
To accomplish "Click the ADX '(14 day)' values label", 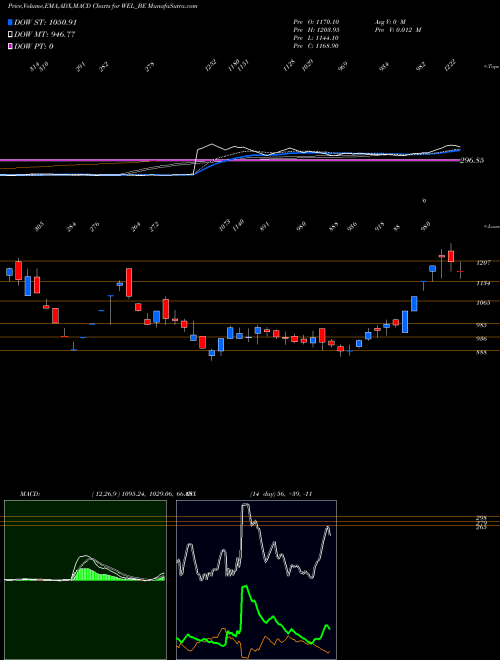I will [281, 494].
